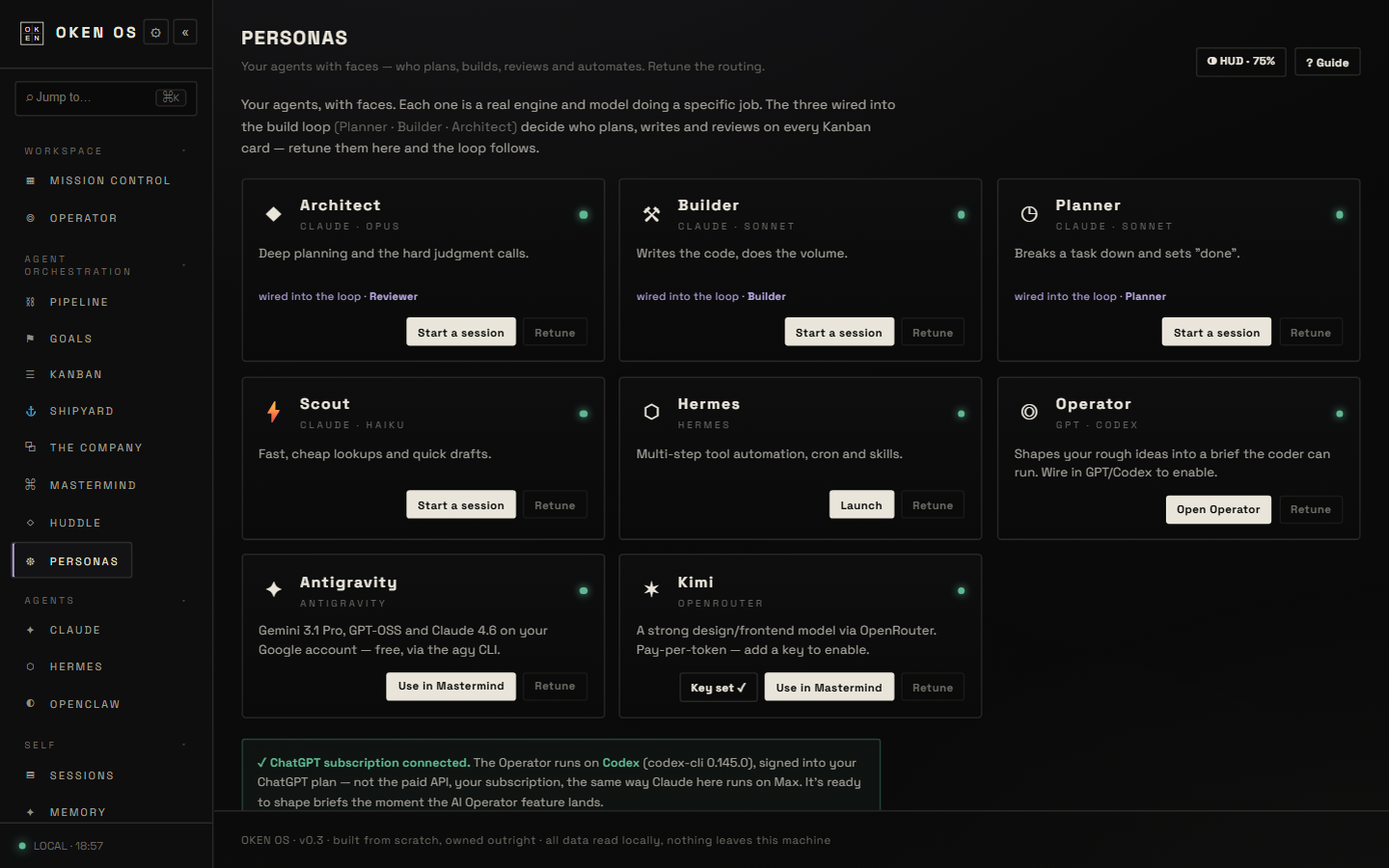Retune the Kimi persona
This screenshot has width=1389, height=868.
click(x=933, y=687)
